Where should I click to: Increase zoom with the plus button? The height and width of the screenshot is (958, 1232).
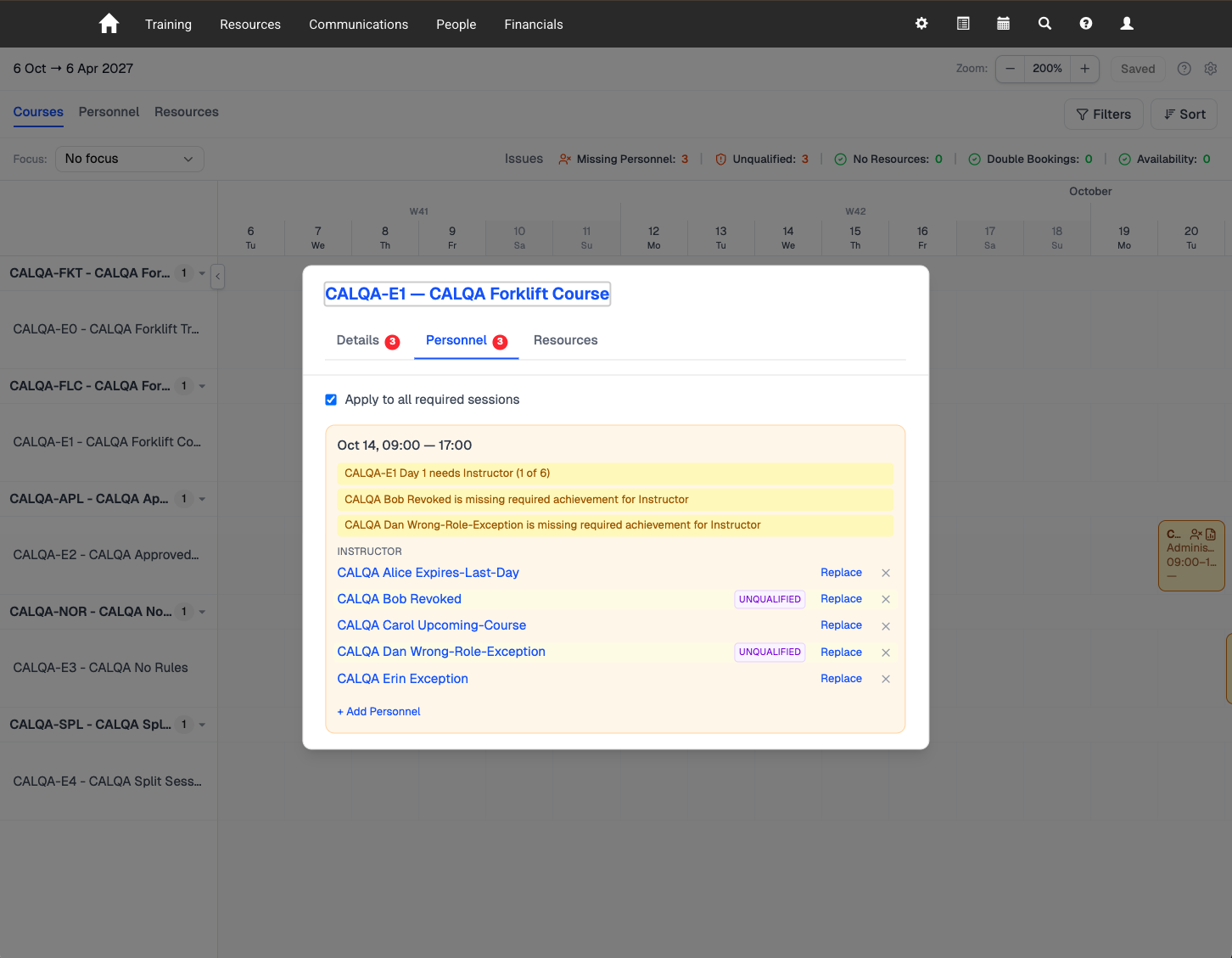pyautogui.click(x=1084, y=69)
